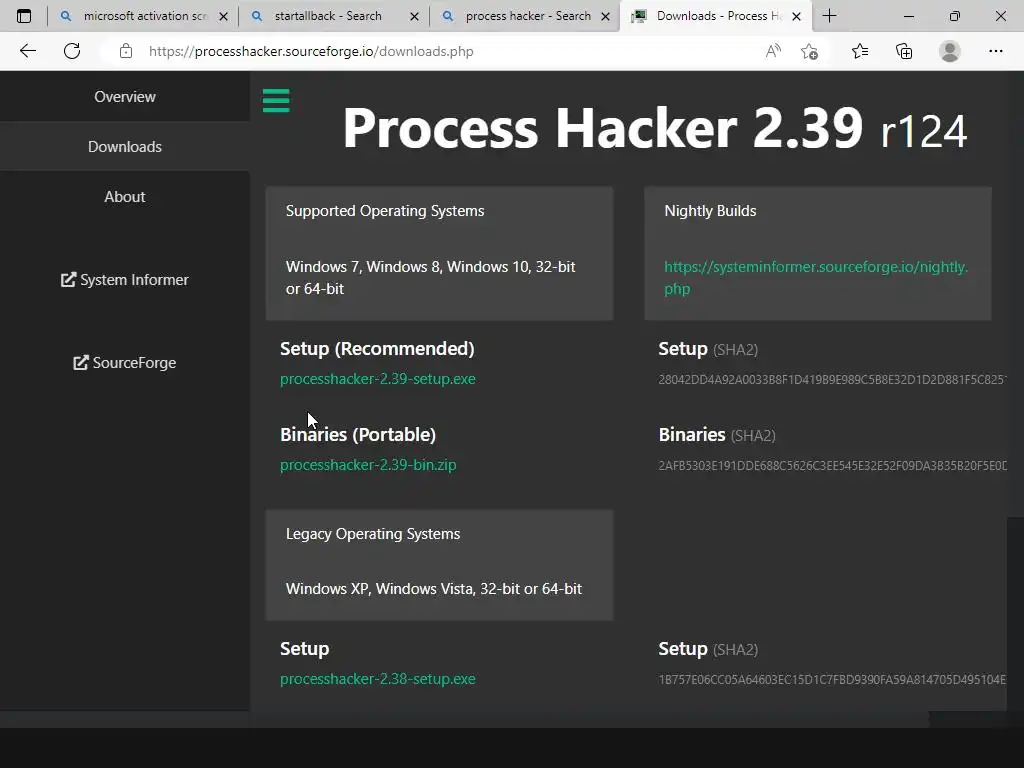Click the Binaries (Portable) heading
This screenshot has height=768, width=1024.
coord(358,435)
